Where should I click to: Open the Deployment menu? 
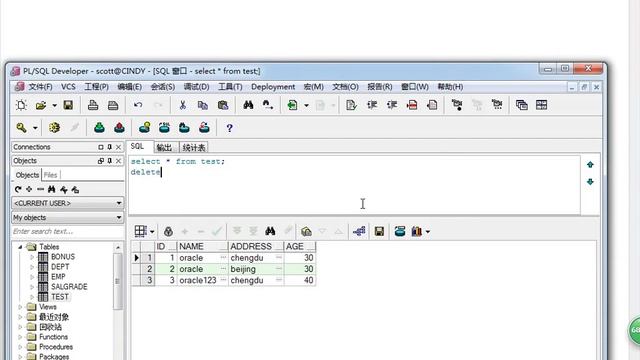coord(273,87)
